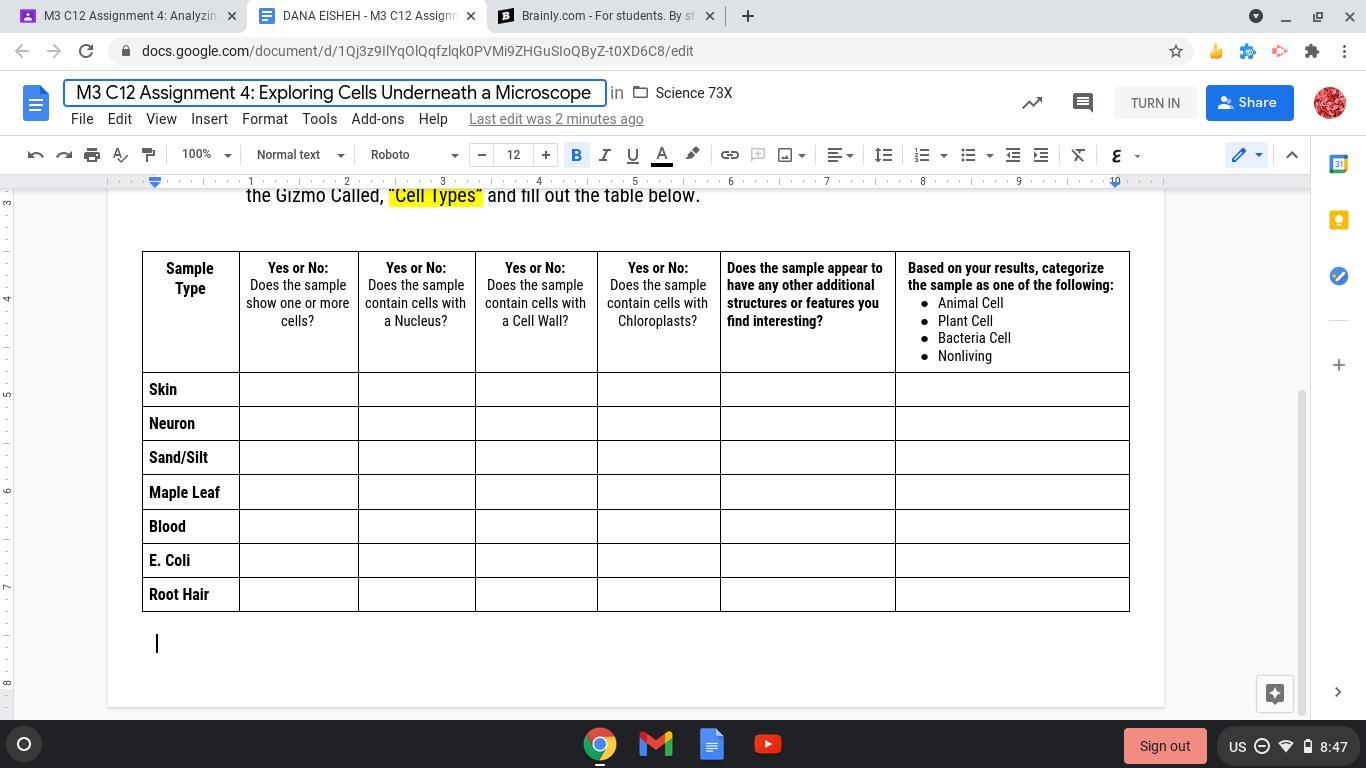
Task: Open Google Keep in side panel
Action: tap(1338, 220)
